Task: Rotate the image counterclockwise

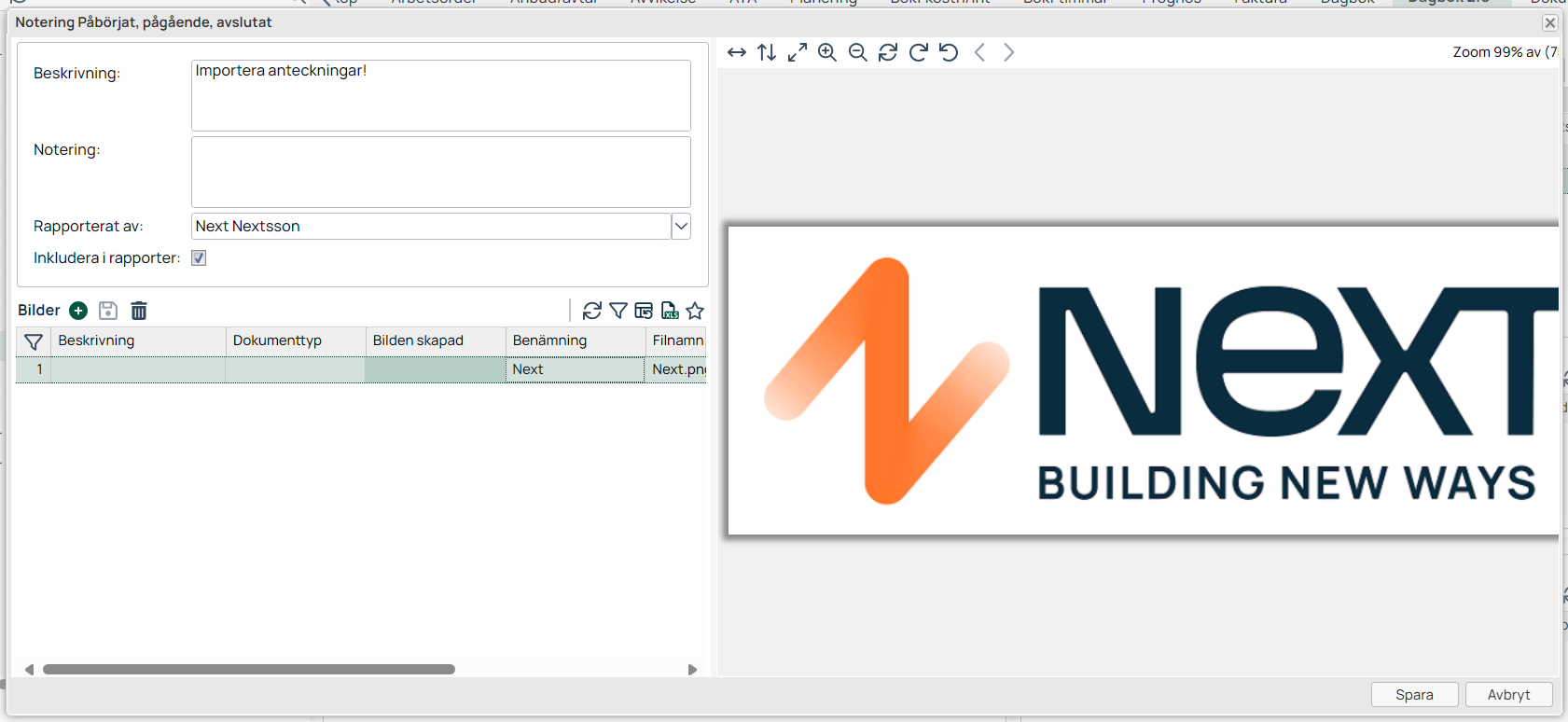Action: click(949, 52)
